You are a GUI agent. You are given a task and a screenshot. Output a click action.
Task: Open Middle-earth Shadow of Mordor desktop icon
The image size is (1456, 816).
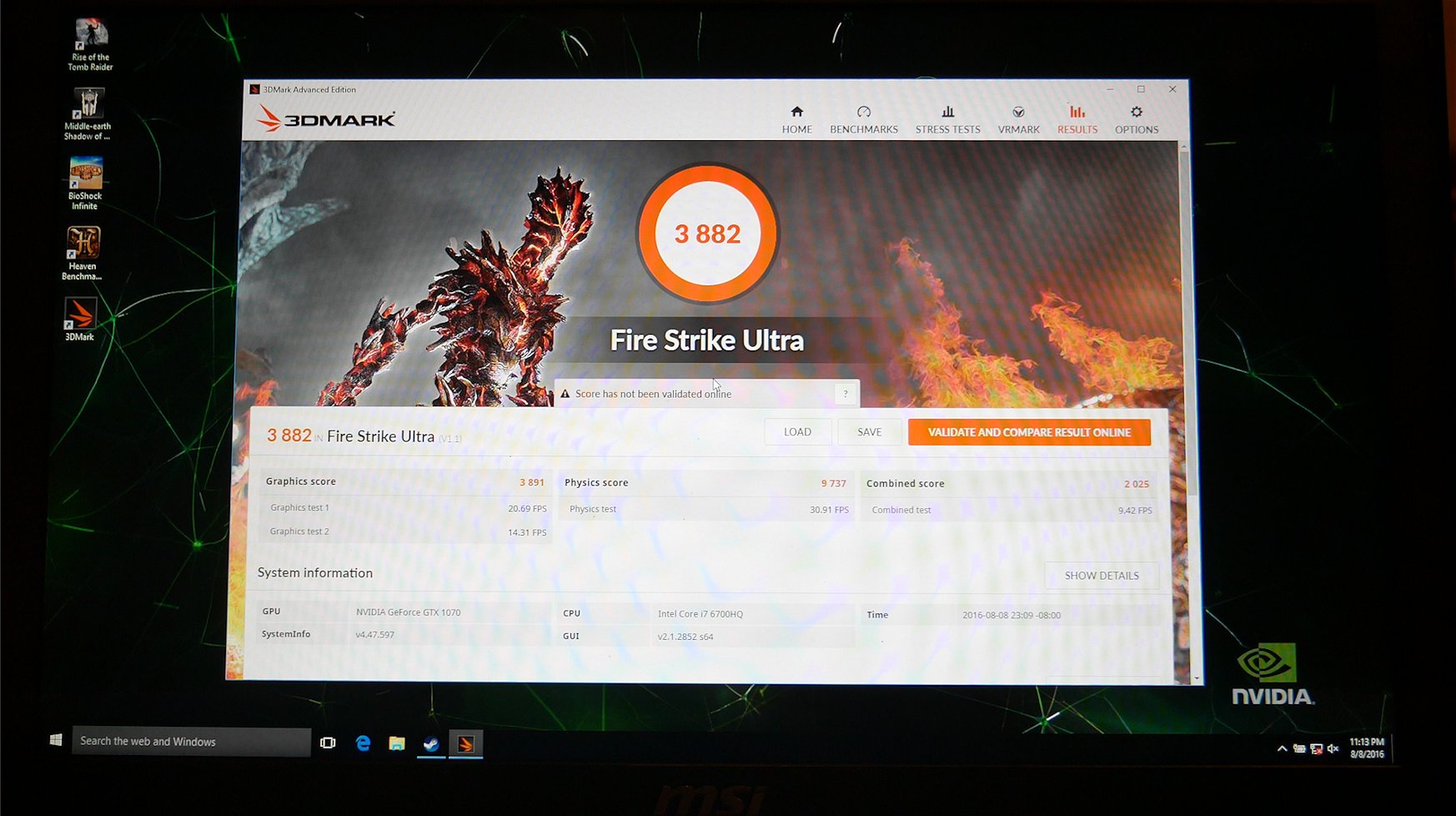(x=88, y=114)
